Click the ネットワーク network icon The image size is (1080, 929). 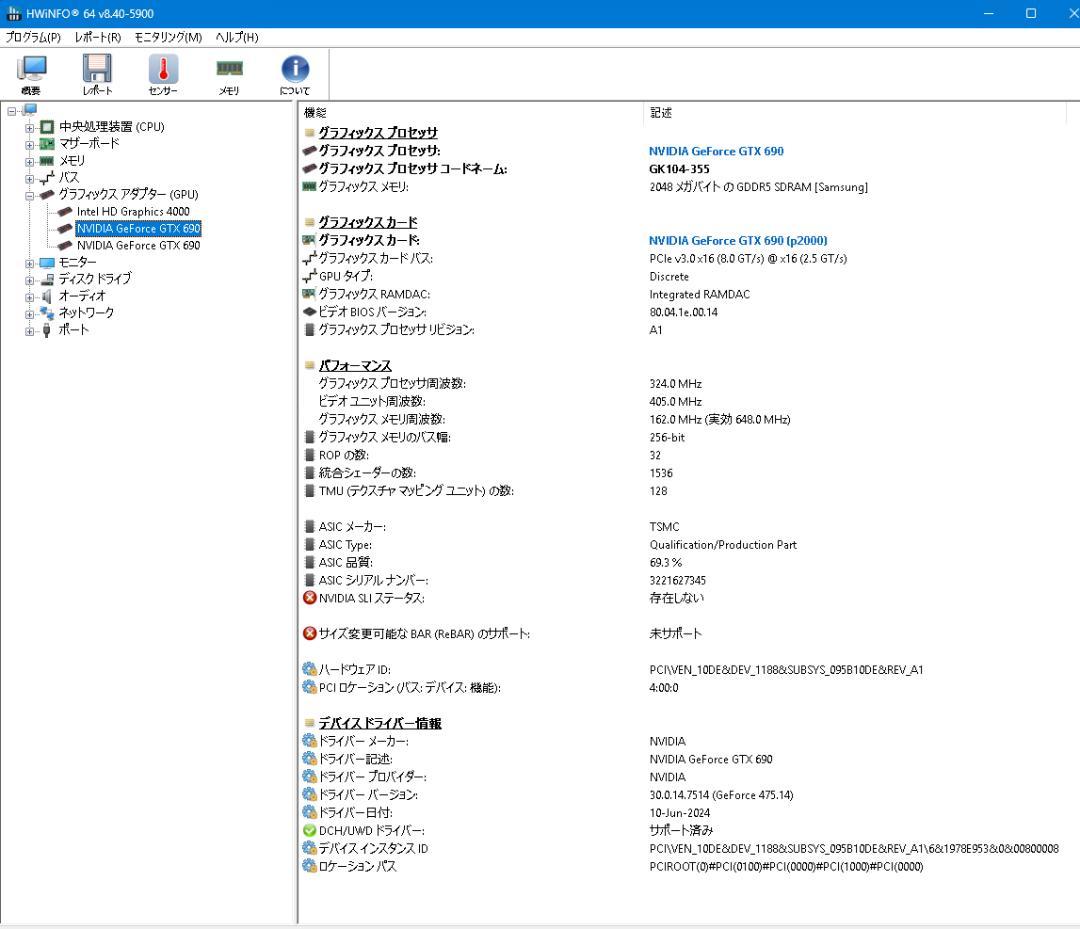click(47, 313)
